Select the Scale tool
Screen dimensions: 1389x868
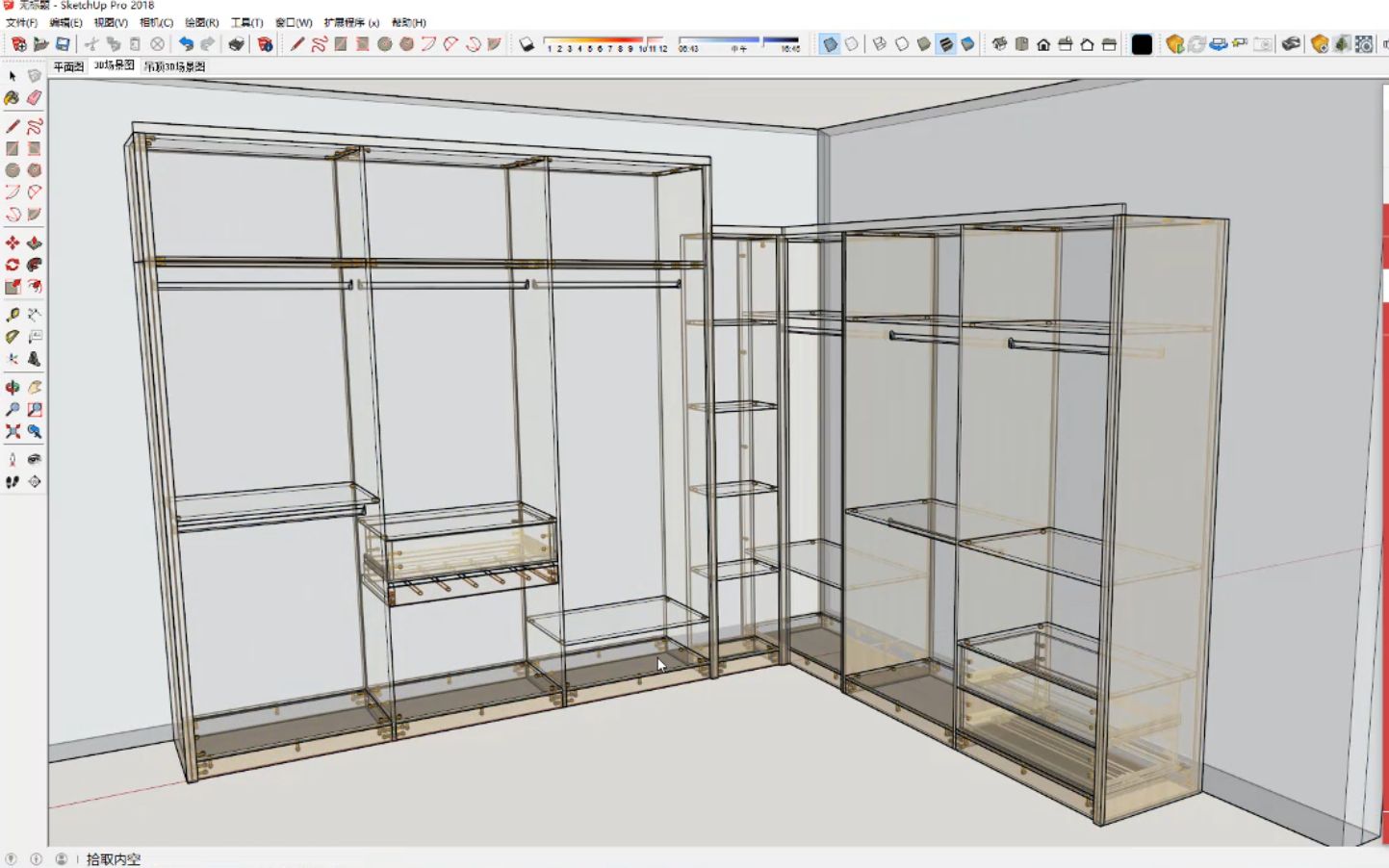pyautogui.click(x=13, y=287)
